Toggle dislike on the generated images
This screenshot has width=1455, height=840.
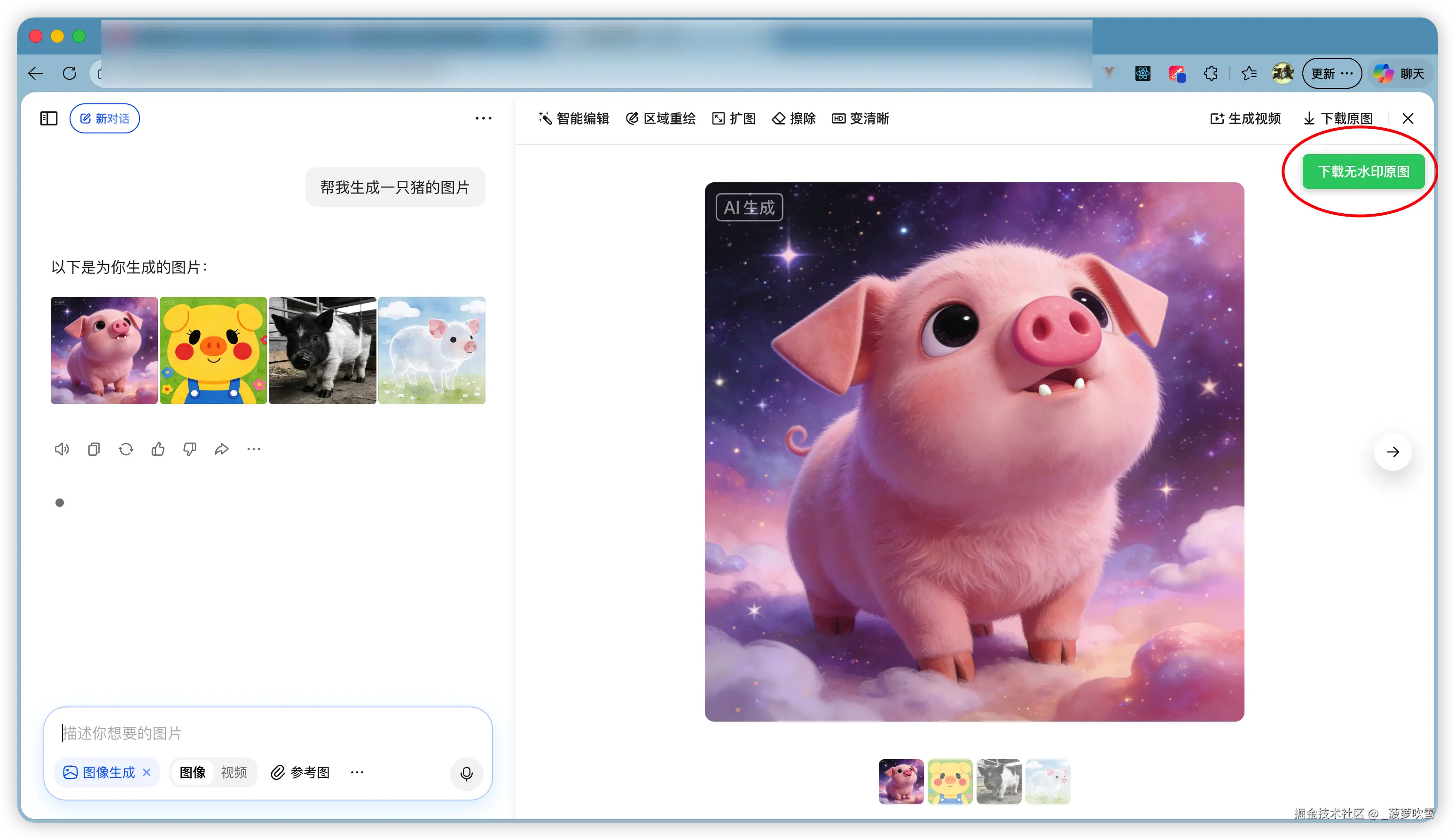189,449
